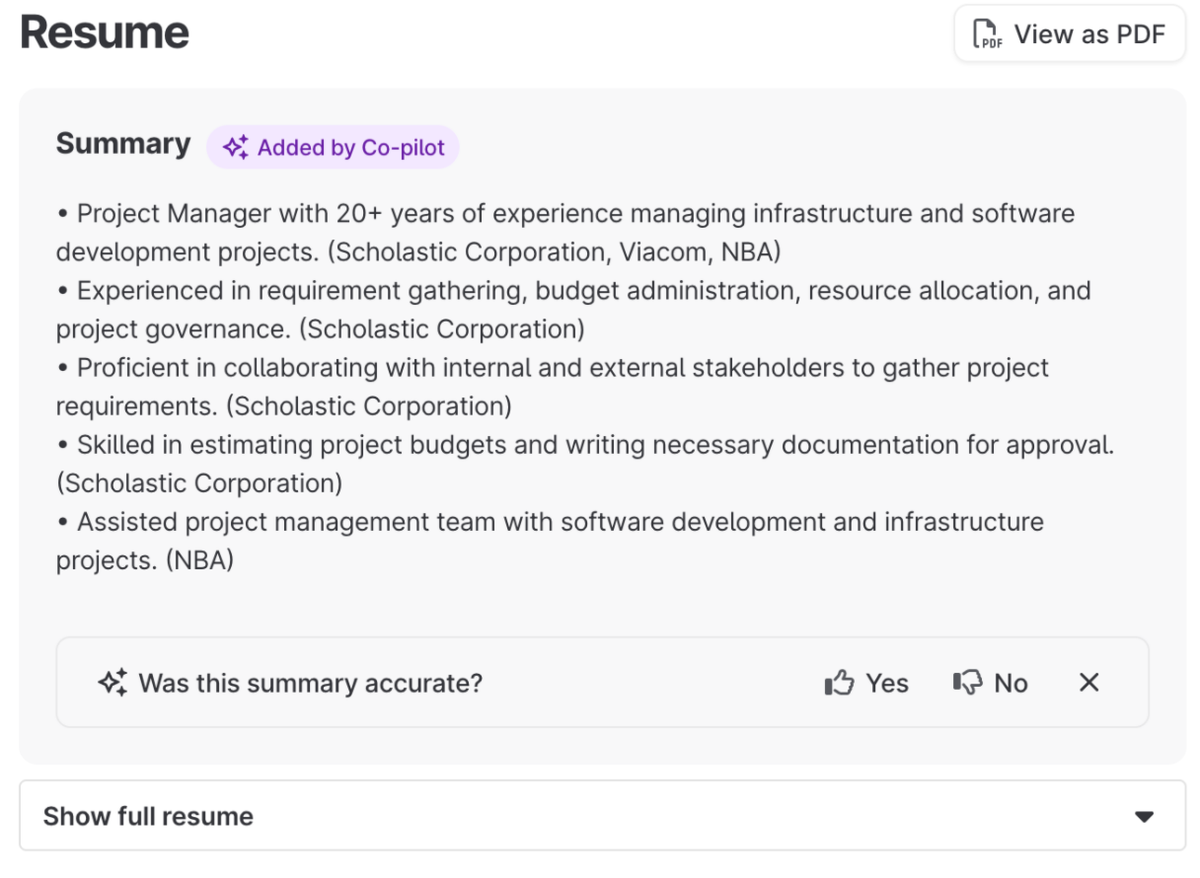Image resolution: width=1200 pixels, height=878 pixels.
Task: Select the Added by Co-pilot badge label
Action: point(350,148)
